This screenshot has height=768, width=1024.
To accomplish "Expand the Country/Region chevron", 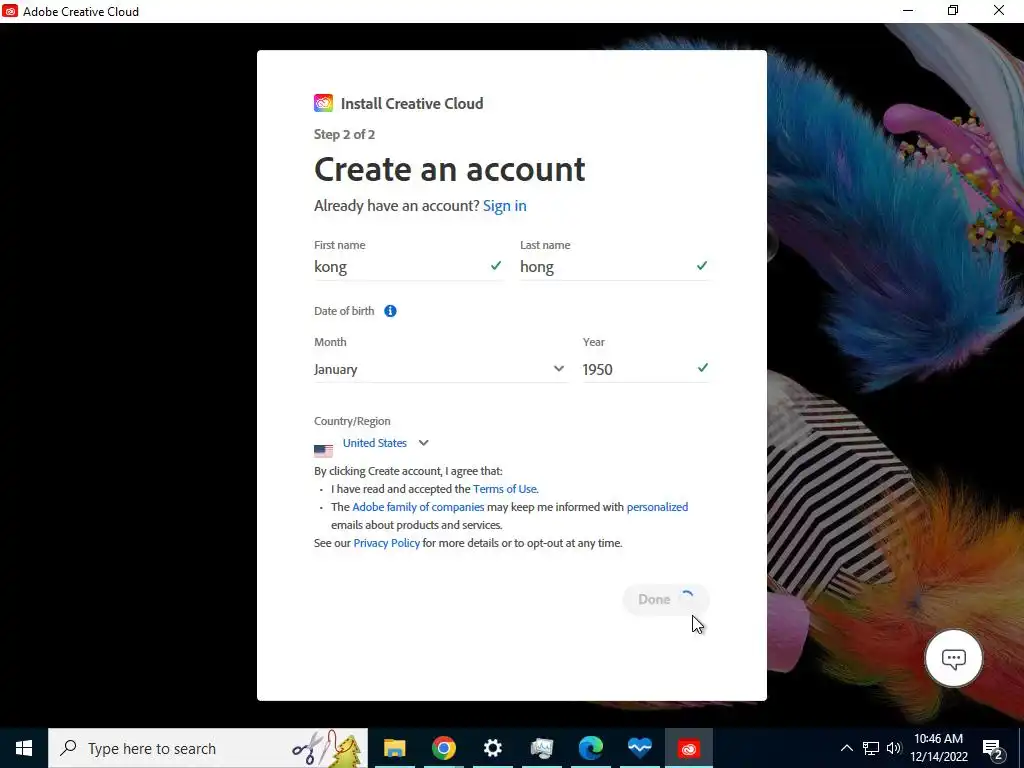I will [x=423, y=443].
